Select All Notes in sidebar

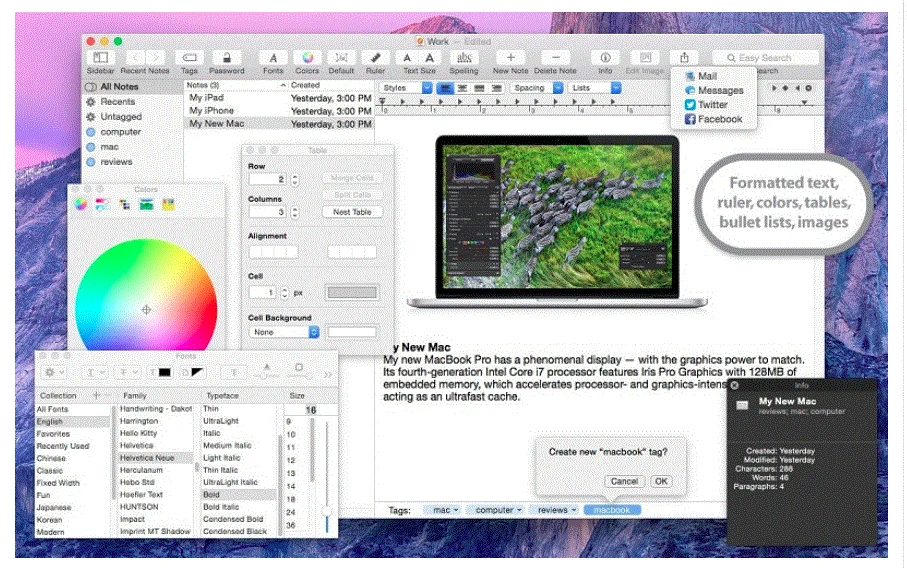[x=133, y=86]
